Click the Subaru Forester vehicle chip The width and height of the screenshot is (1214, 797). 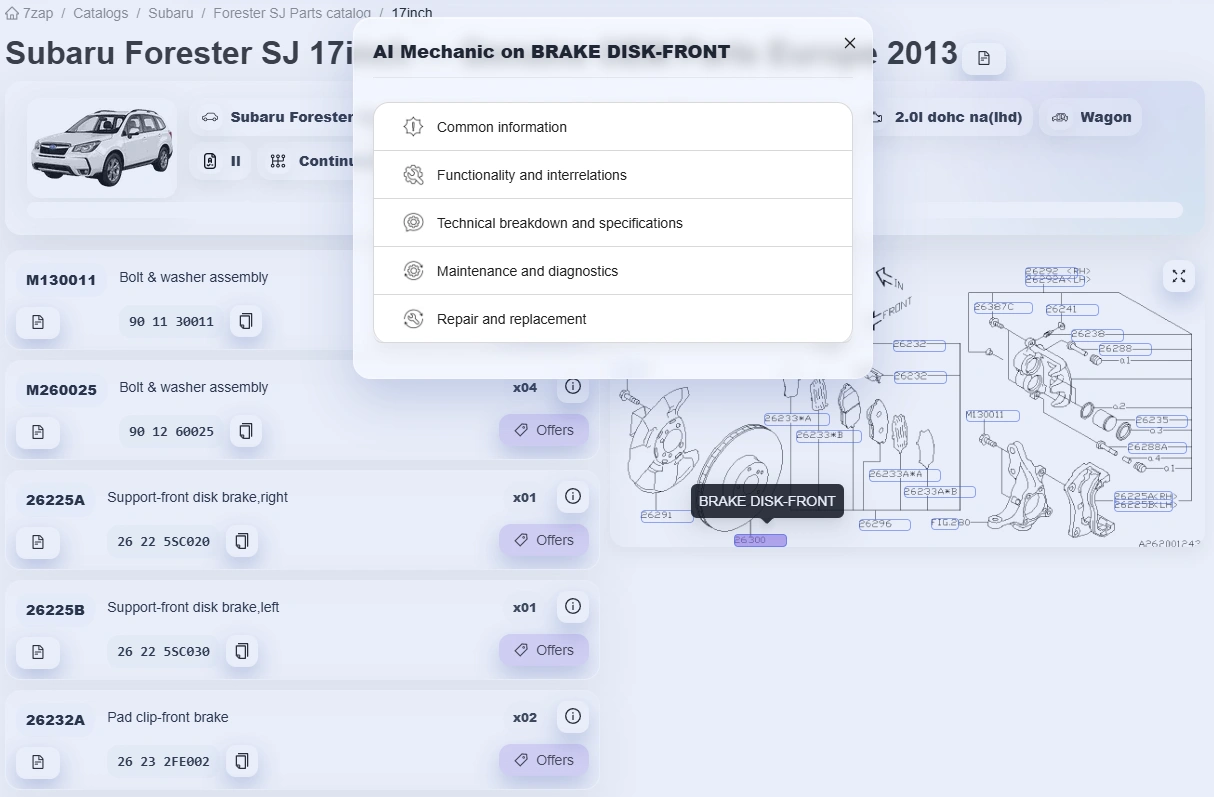pos(272,117)
